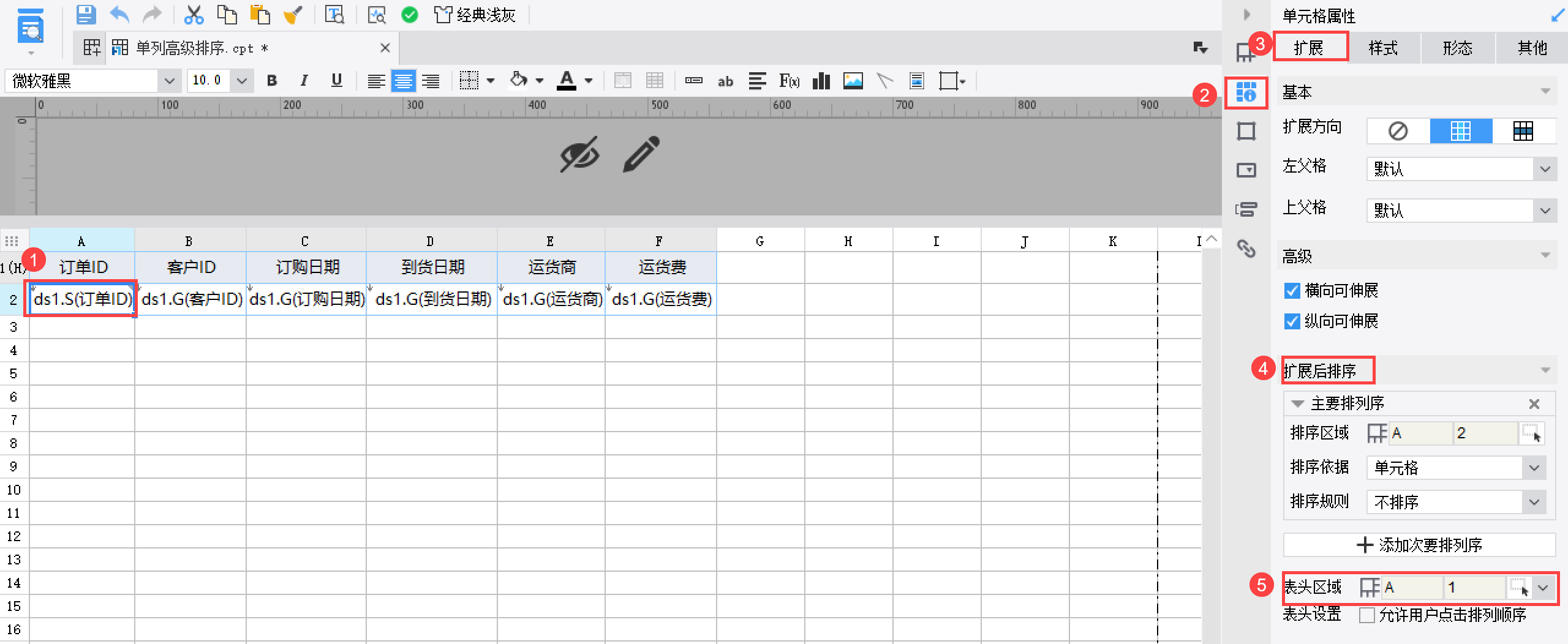Viewport: 1568px width, 644px height.
Task: Enable 允许用户点击排列顺序 checkbox
Action: click(x=1366, y=615)
